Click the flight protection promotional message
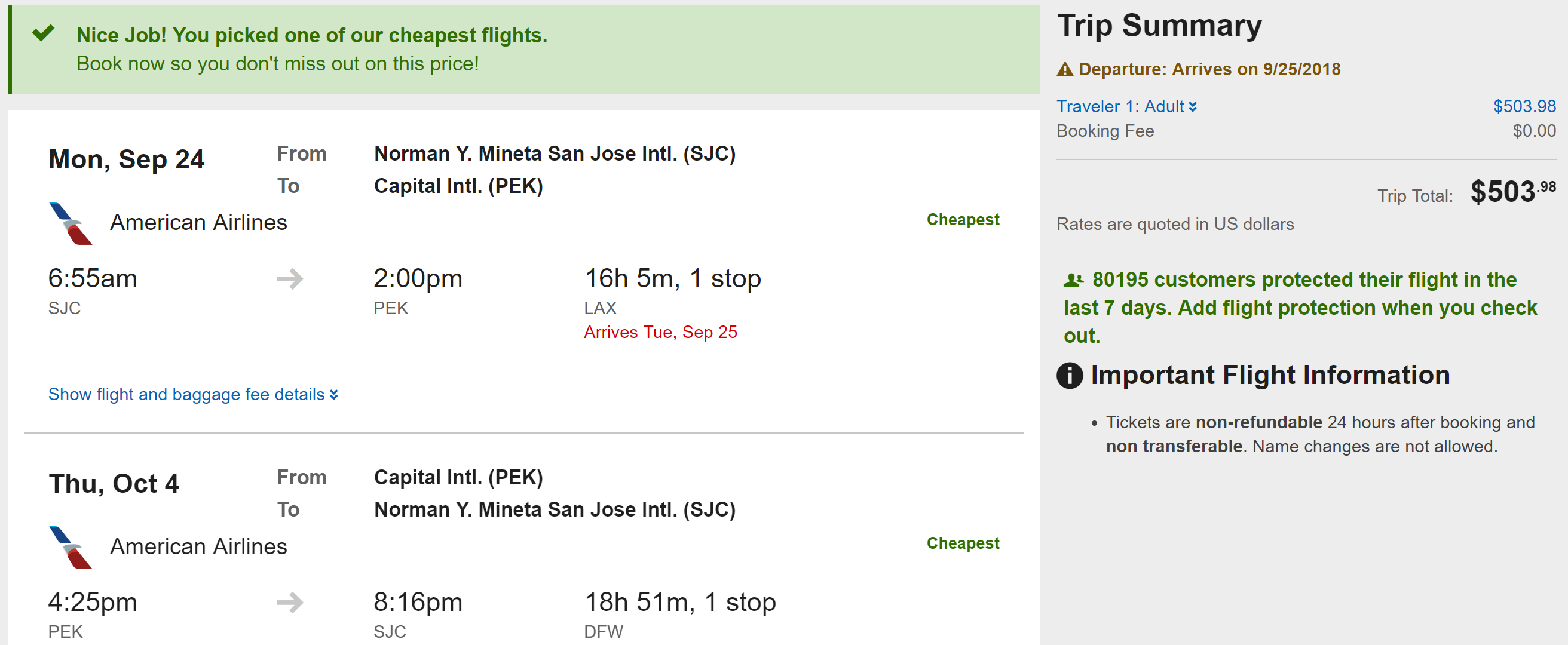Viewport: 1568px width, 645px height. pyautogui.click(x=1300, y=308)
